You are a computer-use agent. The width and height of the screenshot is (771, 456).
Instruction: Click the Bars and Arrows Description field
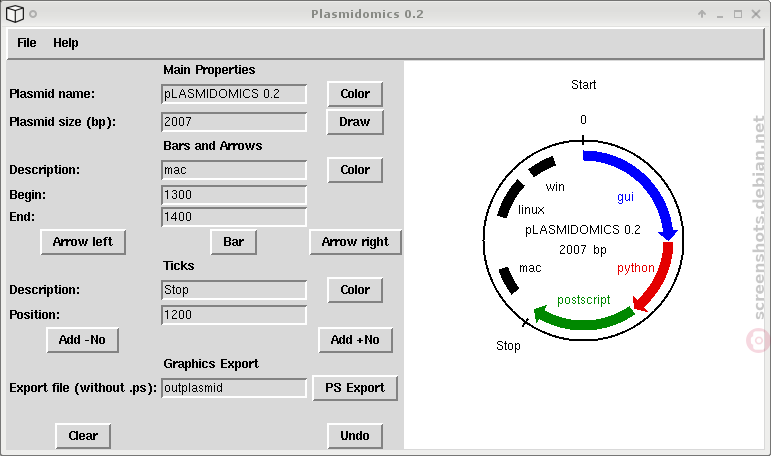click(x=234, y=170)
